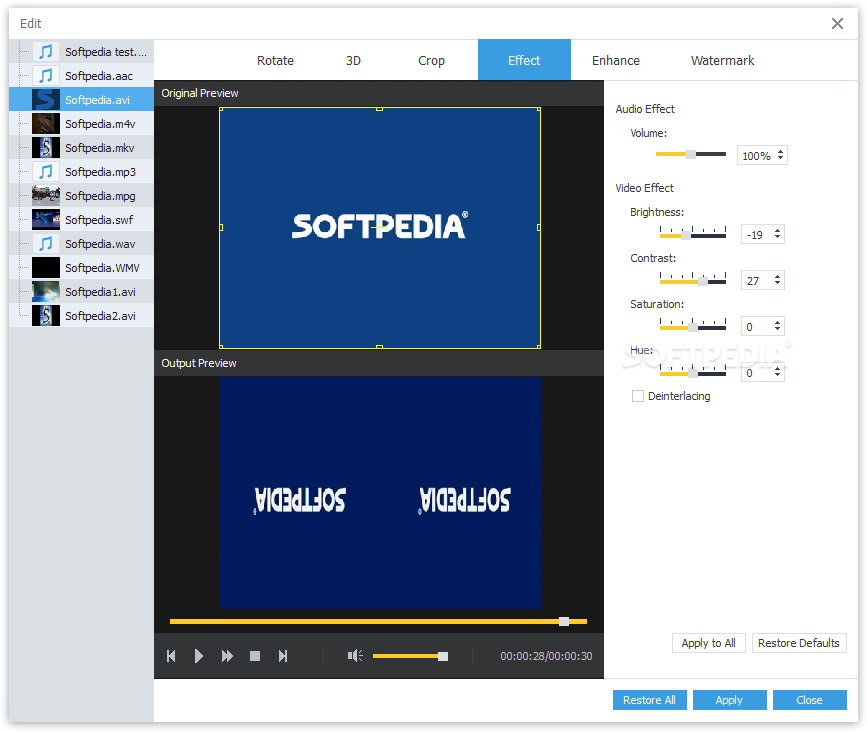Switch to the Crop tab
Screen dimensions: 867x732
point(431,60)
